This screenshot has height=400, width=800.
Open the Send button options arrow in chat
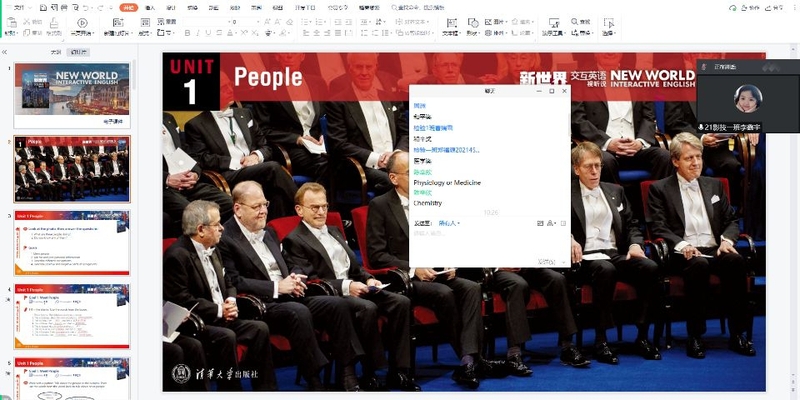[563, 262]
